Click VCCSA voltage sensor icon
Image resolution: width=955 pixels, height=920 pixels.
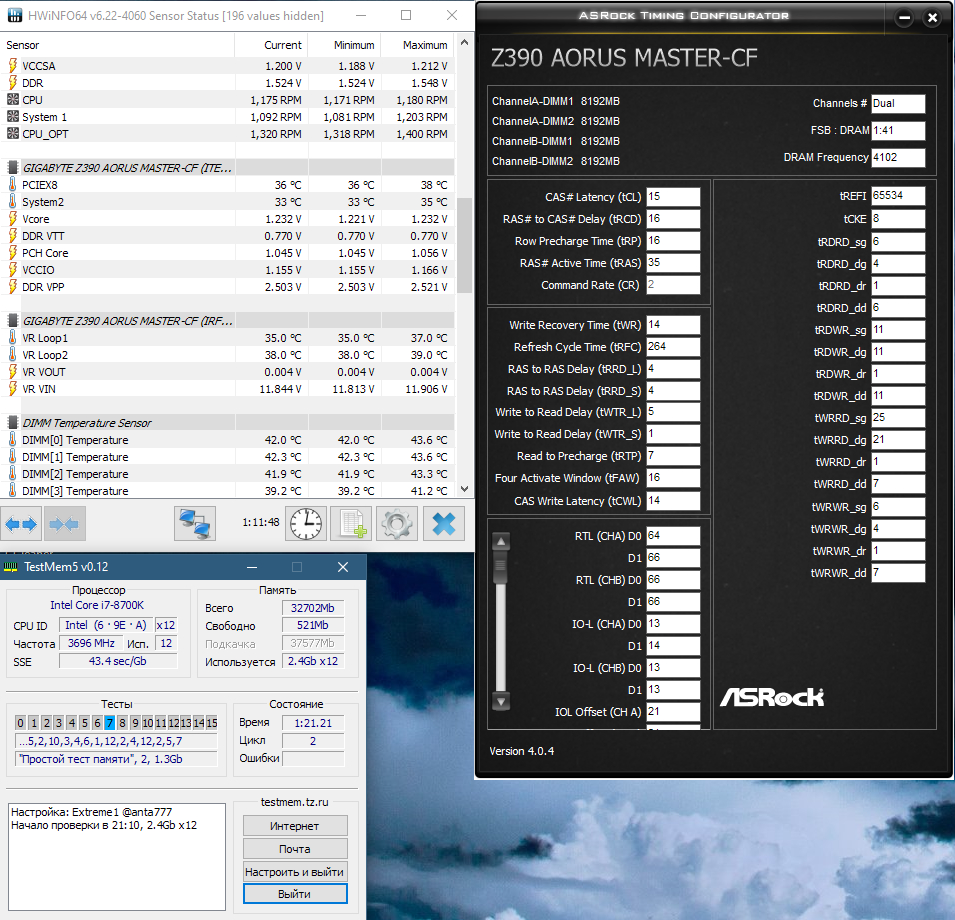pyautogui.click(x=12, y=65)
